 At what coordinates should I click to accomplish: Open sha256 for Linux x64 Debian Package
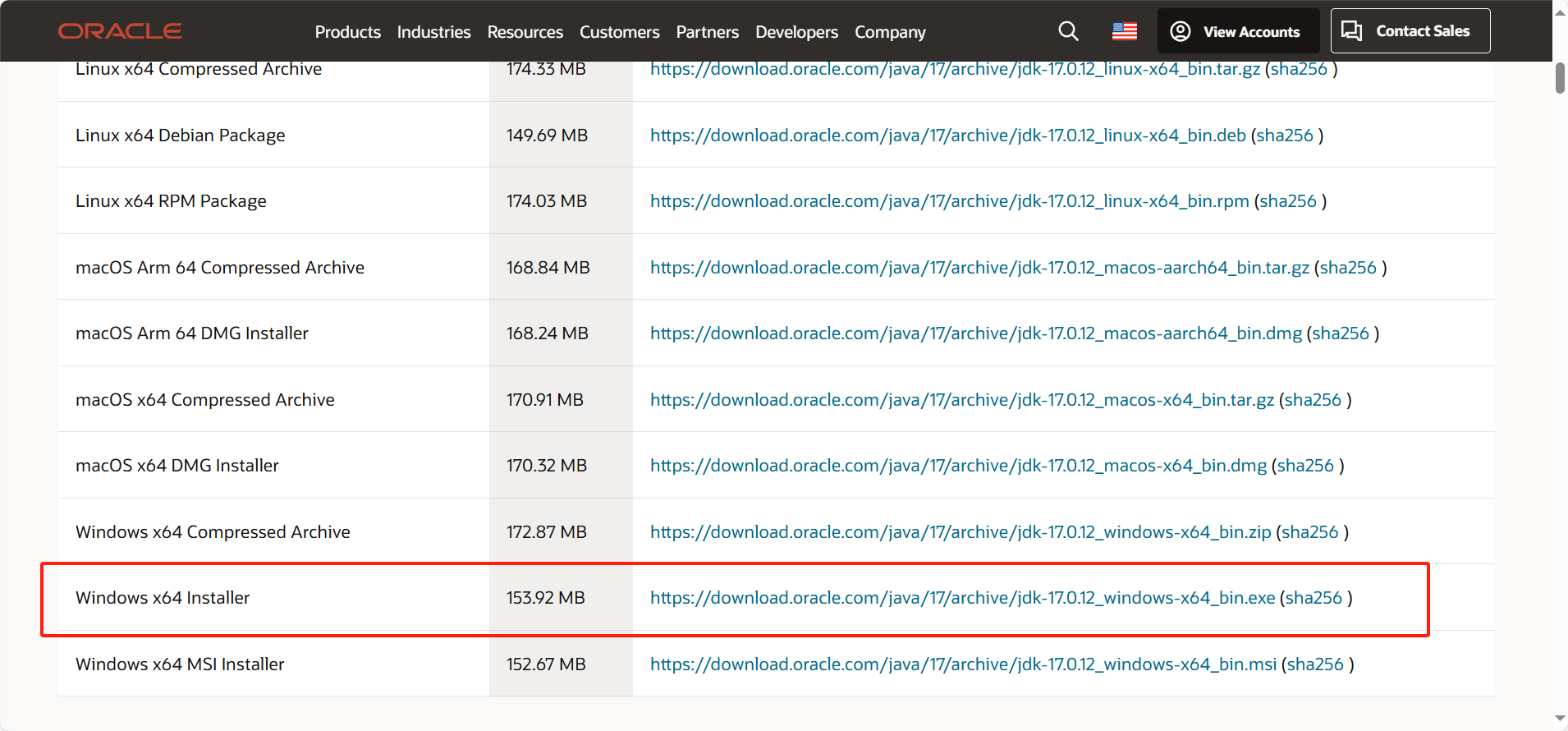pos(1285,136)
